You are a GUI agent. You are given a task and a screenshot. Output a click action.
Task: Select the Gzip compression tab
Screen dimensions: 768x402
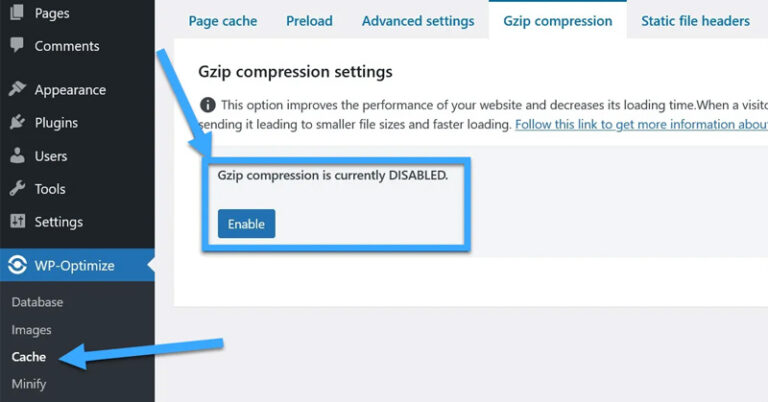tap(557, 21)
